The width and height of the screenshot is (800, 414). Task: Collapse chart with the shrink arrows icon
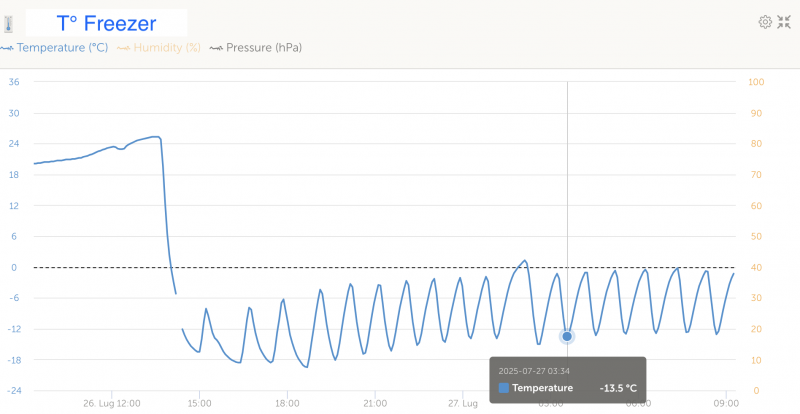784,22
